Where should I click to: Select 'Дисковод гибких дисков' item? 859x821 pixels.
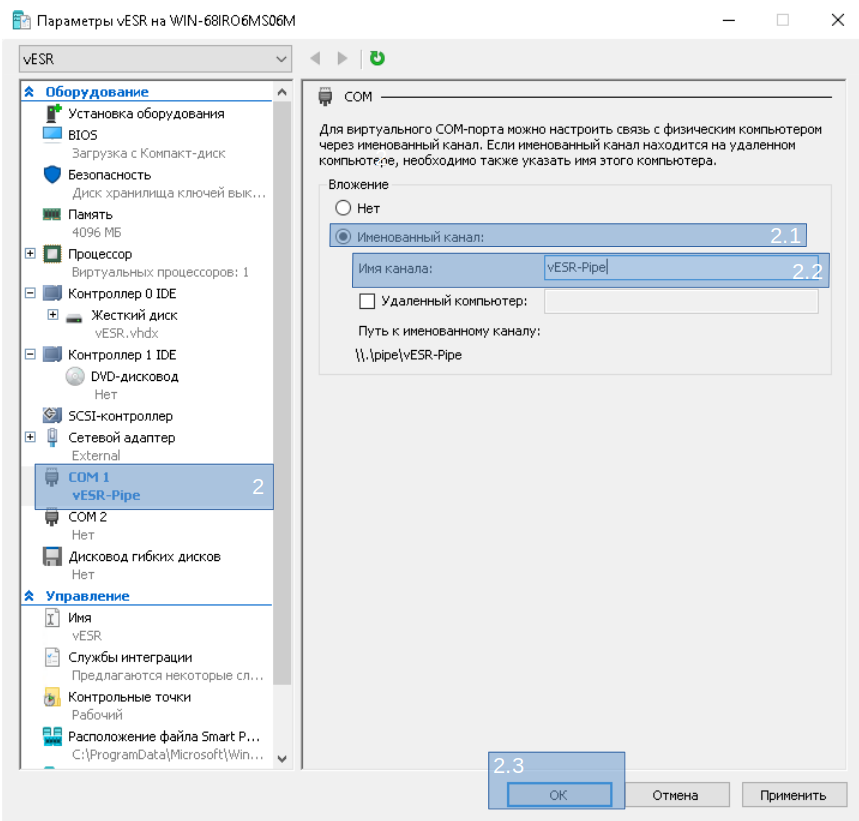click(145, 556)
